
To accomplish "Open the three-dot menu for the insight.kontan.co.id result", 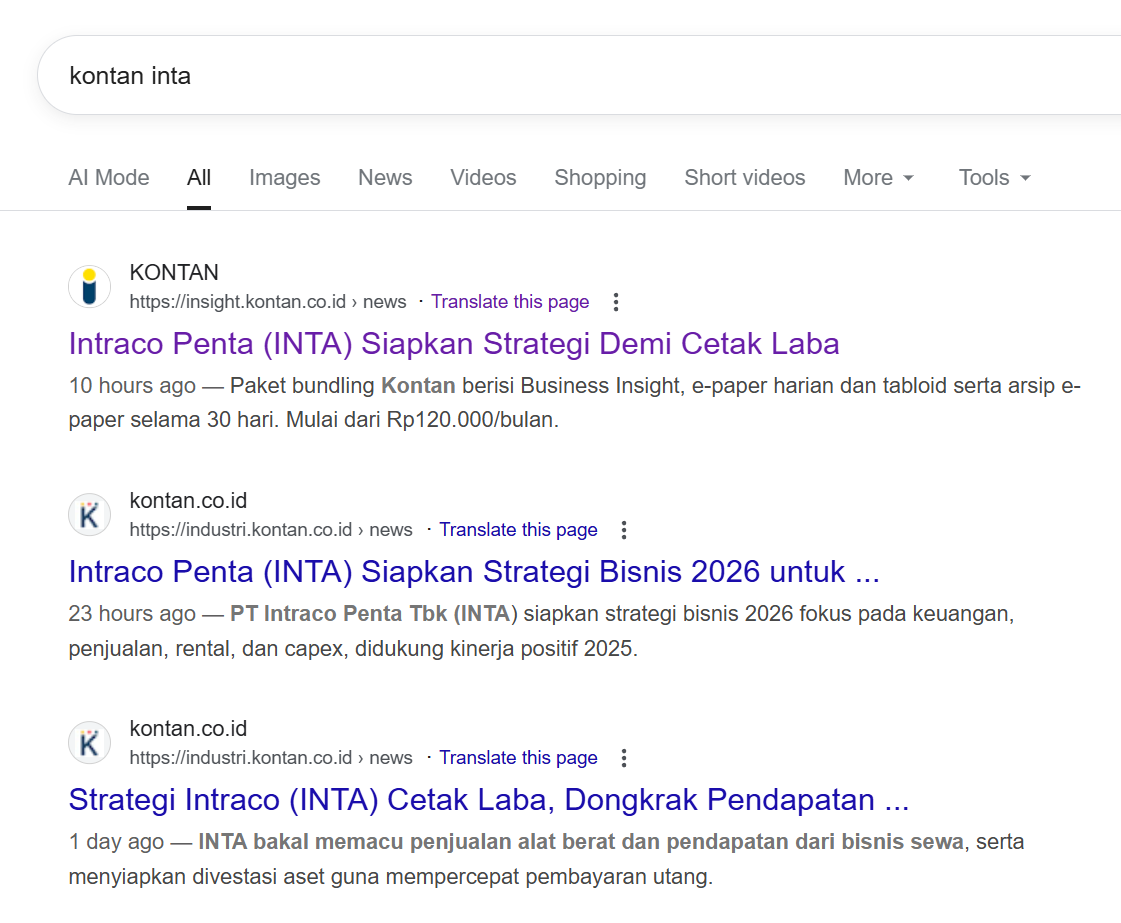I will 616,302.
